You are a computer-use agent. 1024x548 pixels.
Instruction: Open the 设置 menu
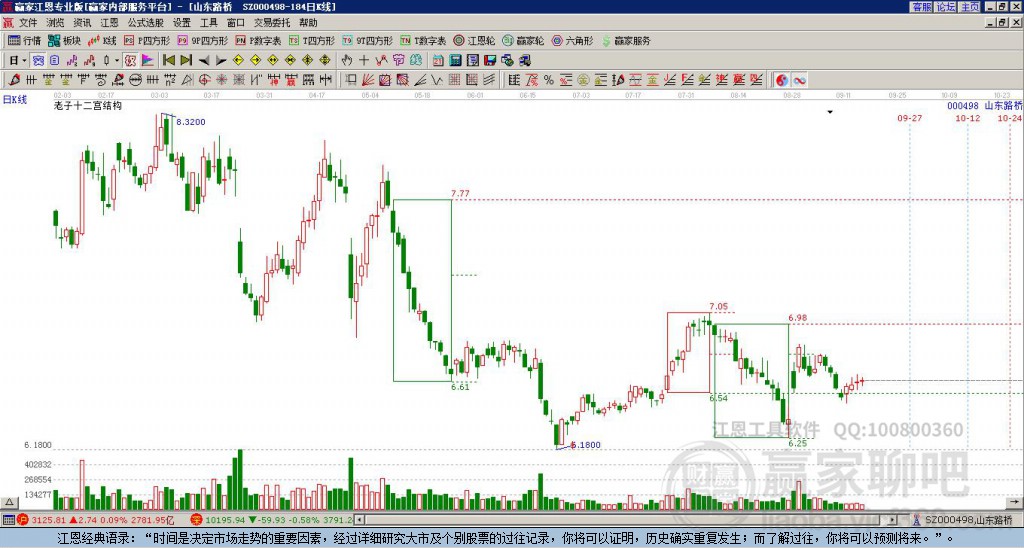click(x=182, y=23)
